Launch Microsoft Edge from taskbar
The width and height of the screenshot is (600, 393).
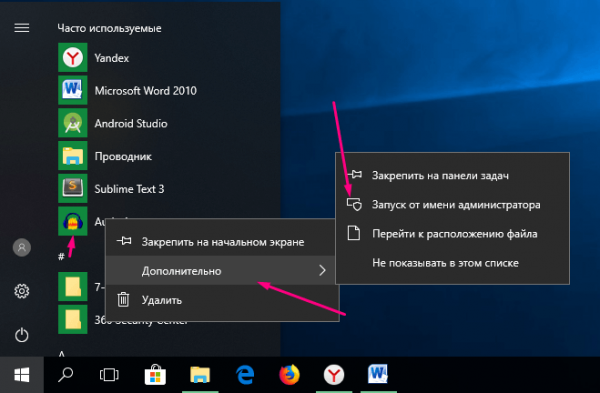245,375
